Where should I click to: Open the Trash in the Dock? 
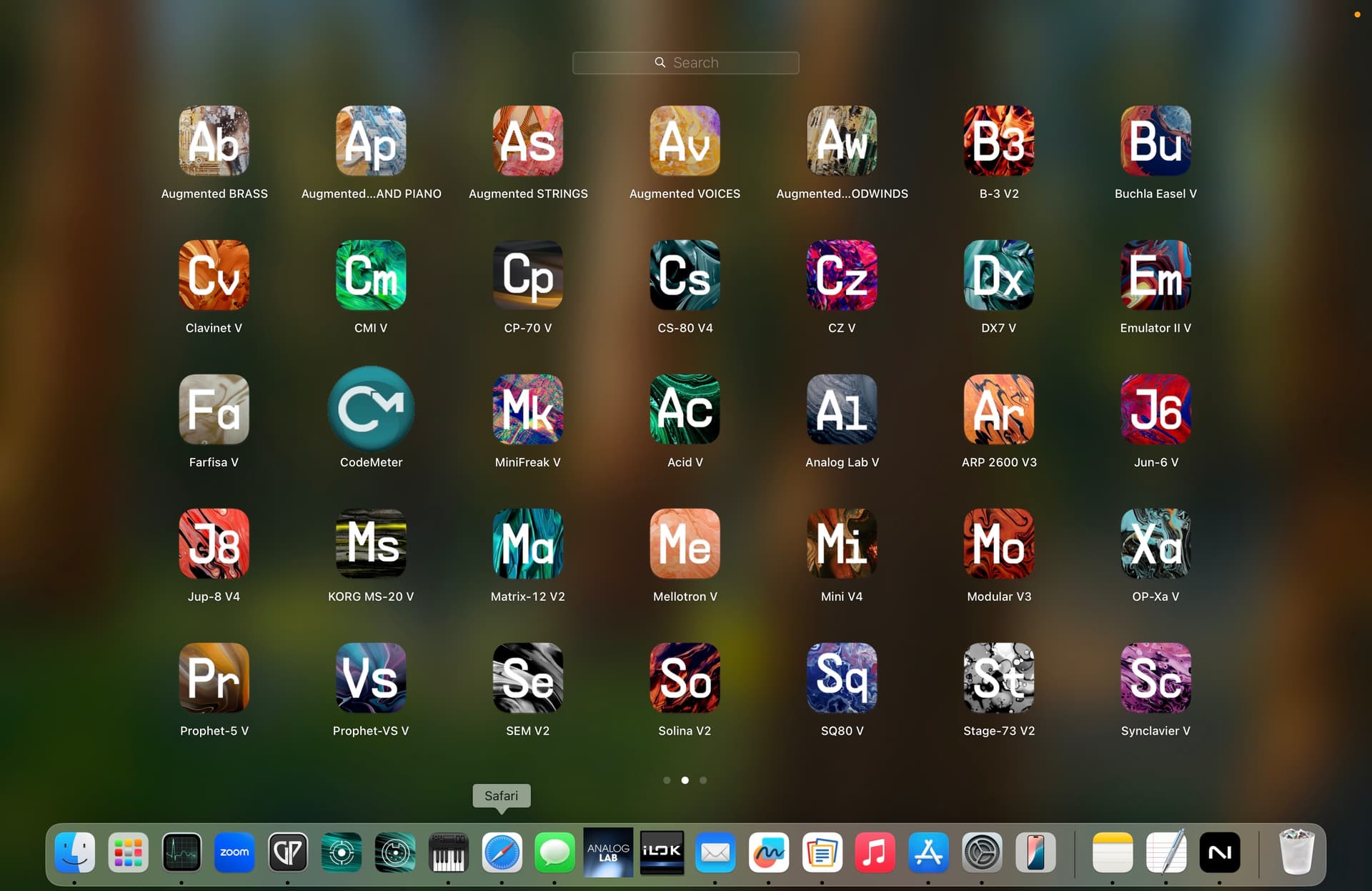tap(1296, 852)
